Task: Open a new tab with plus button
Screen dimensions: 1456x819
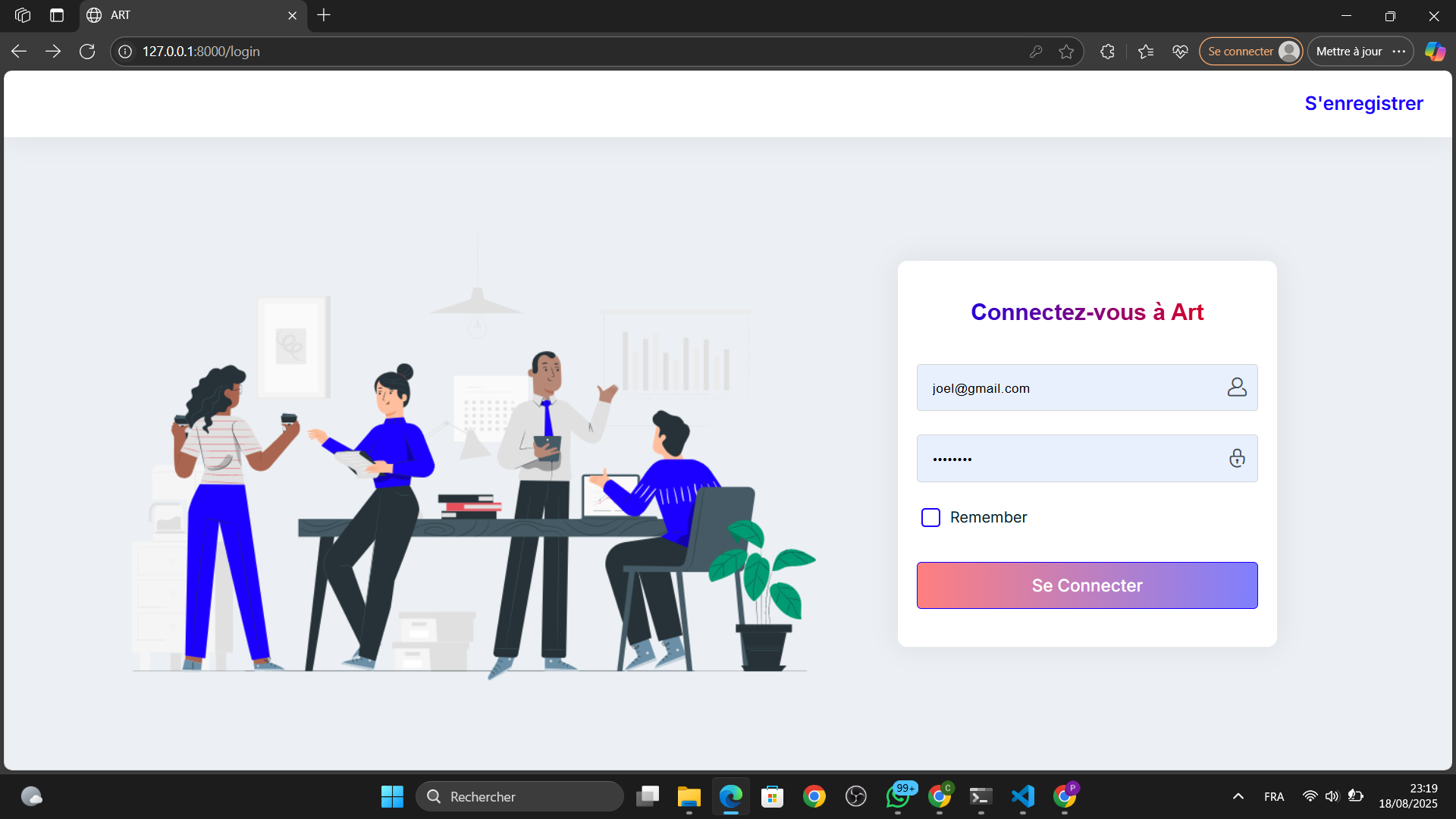Action: (324, 15)
